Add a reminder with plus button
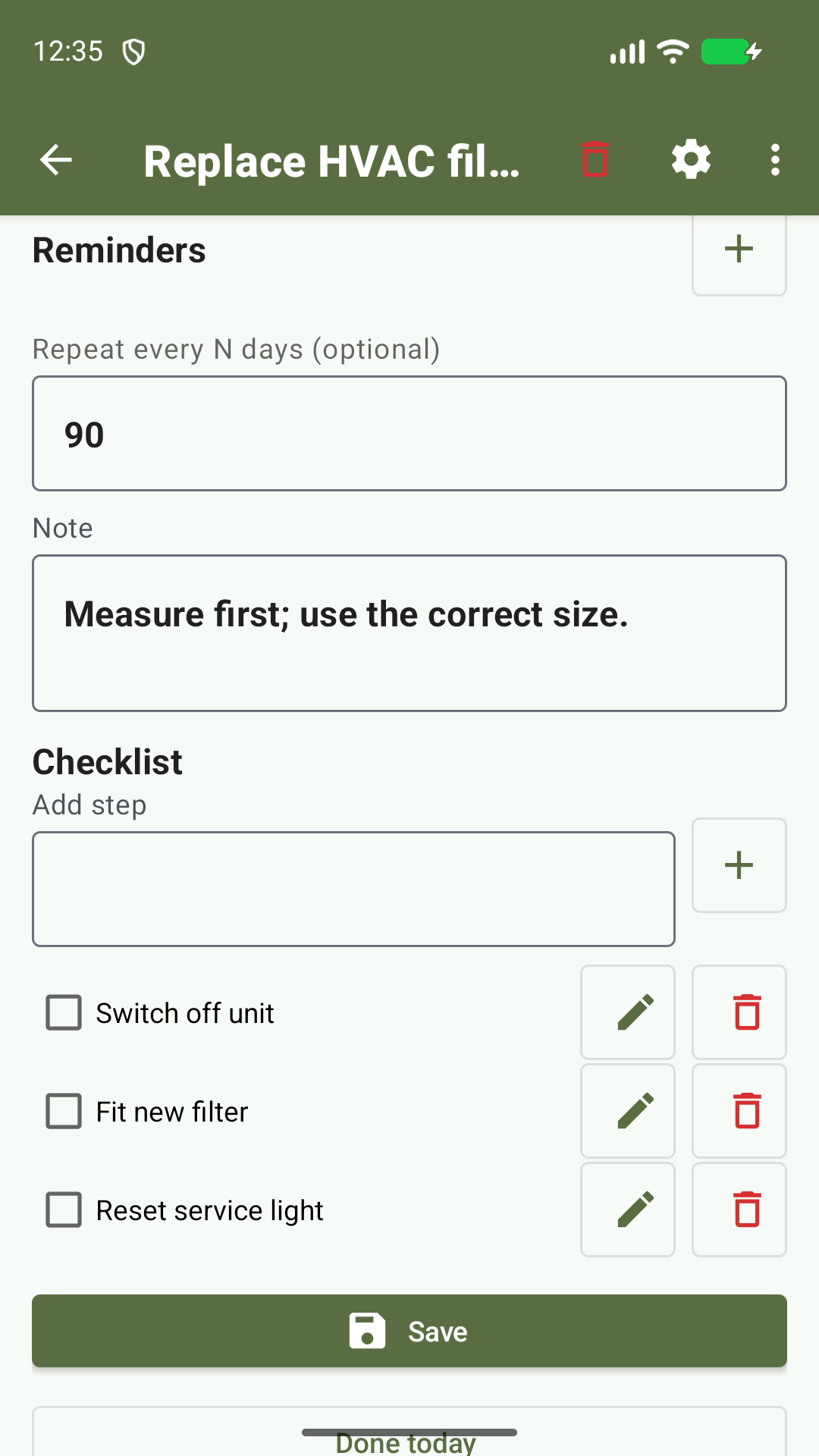The height and width of the screenshot is (1456, 819). point(739,250)
